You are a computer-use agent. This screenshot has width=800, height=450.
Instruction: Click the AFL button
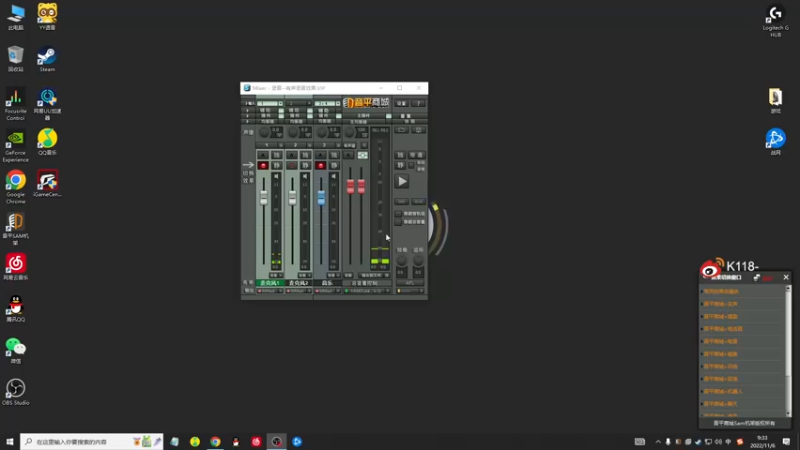pos(410,283)
